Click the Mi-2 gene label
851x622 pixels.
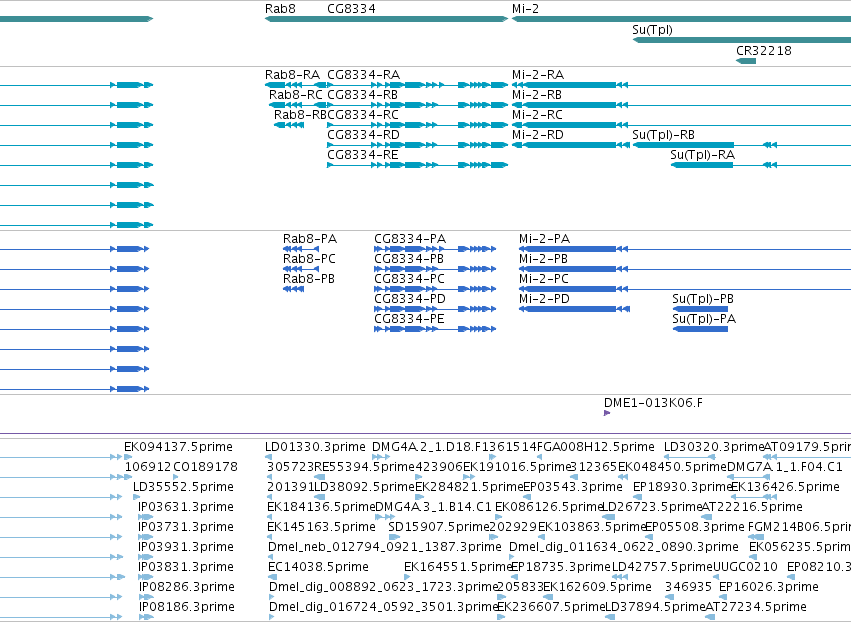click(525, 9)
